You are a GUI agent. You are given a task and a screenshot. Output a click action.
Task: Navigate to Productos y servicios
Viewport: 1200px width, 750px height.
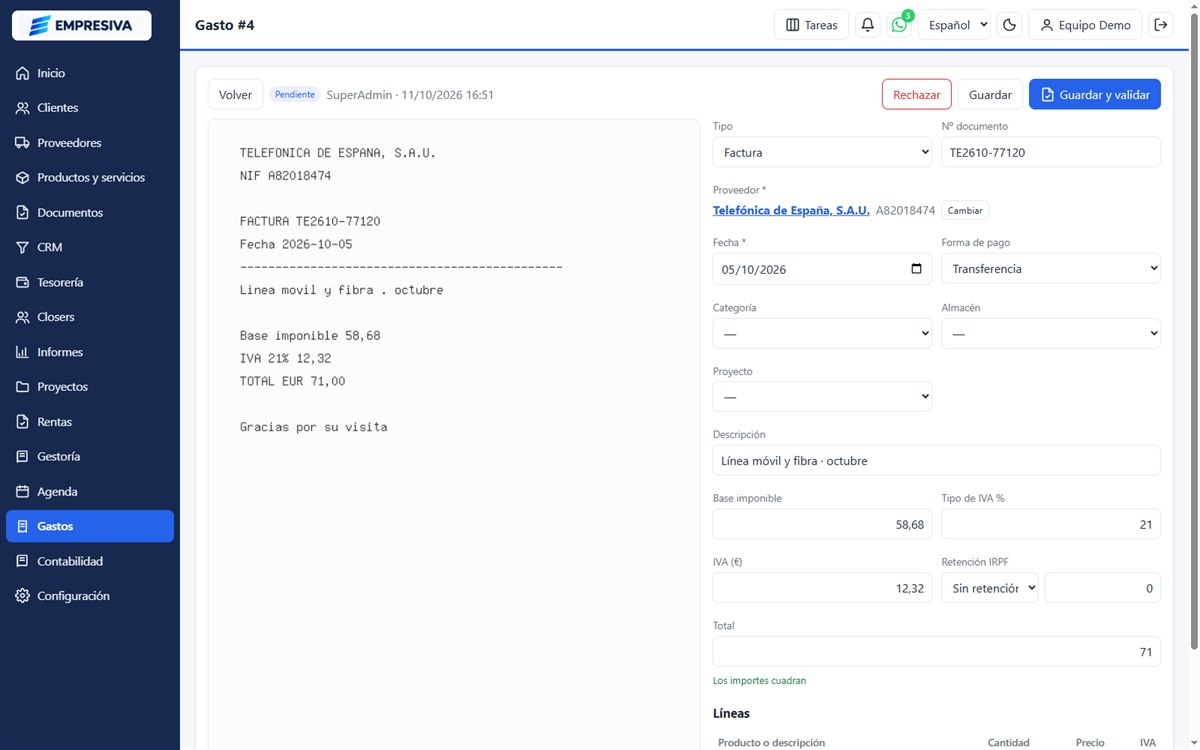pos(90,178)
